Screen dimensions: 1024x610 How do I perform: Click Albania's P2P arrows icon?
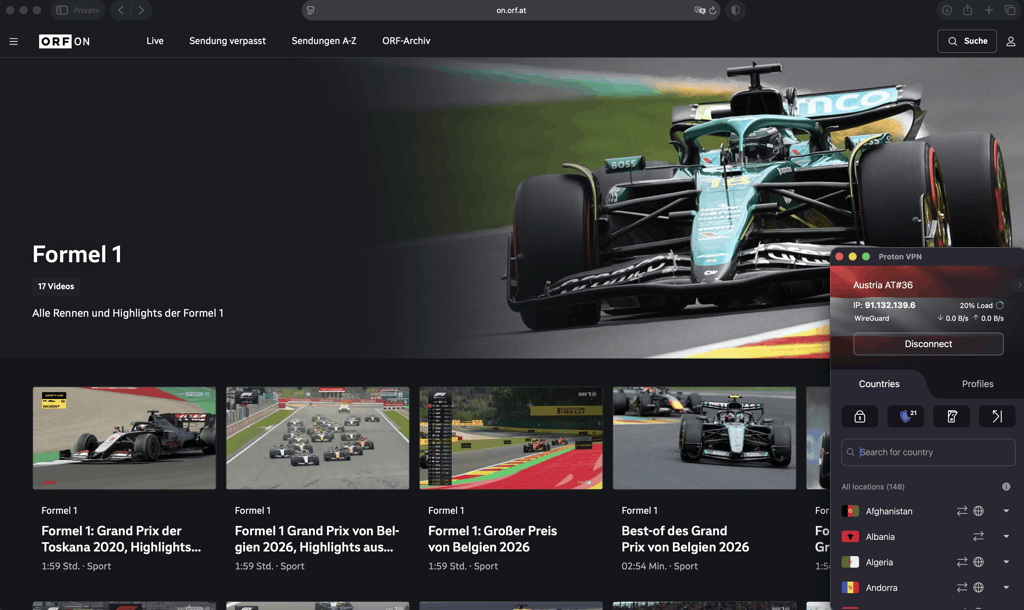[x=978, y=536]
